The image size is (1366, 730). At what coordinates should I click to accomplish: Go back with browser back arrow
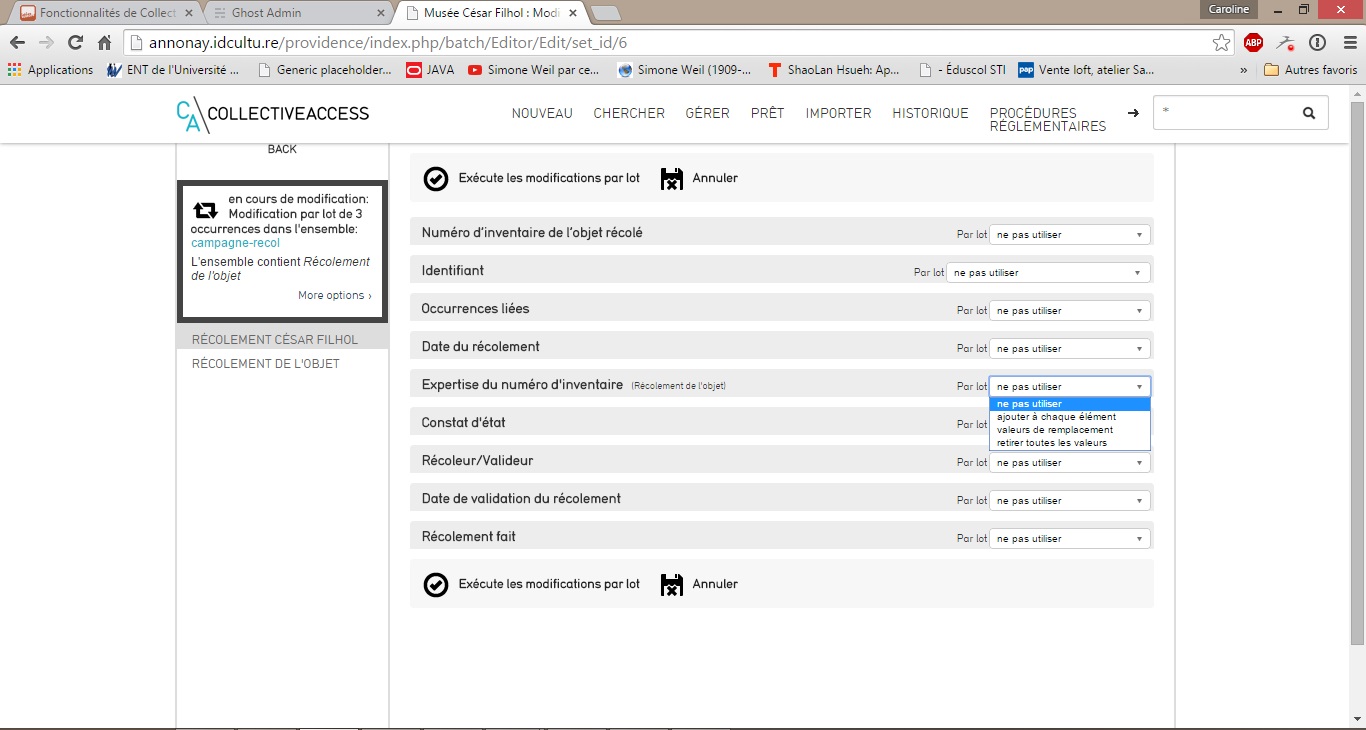point(17,42)
